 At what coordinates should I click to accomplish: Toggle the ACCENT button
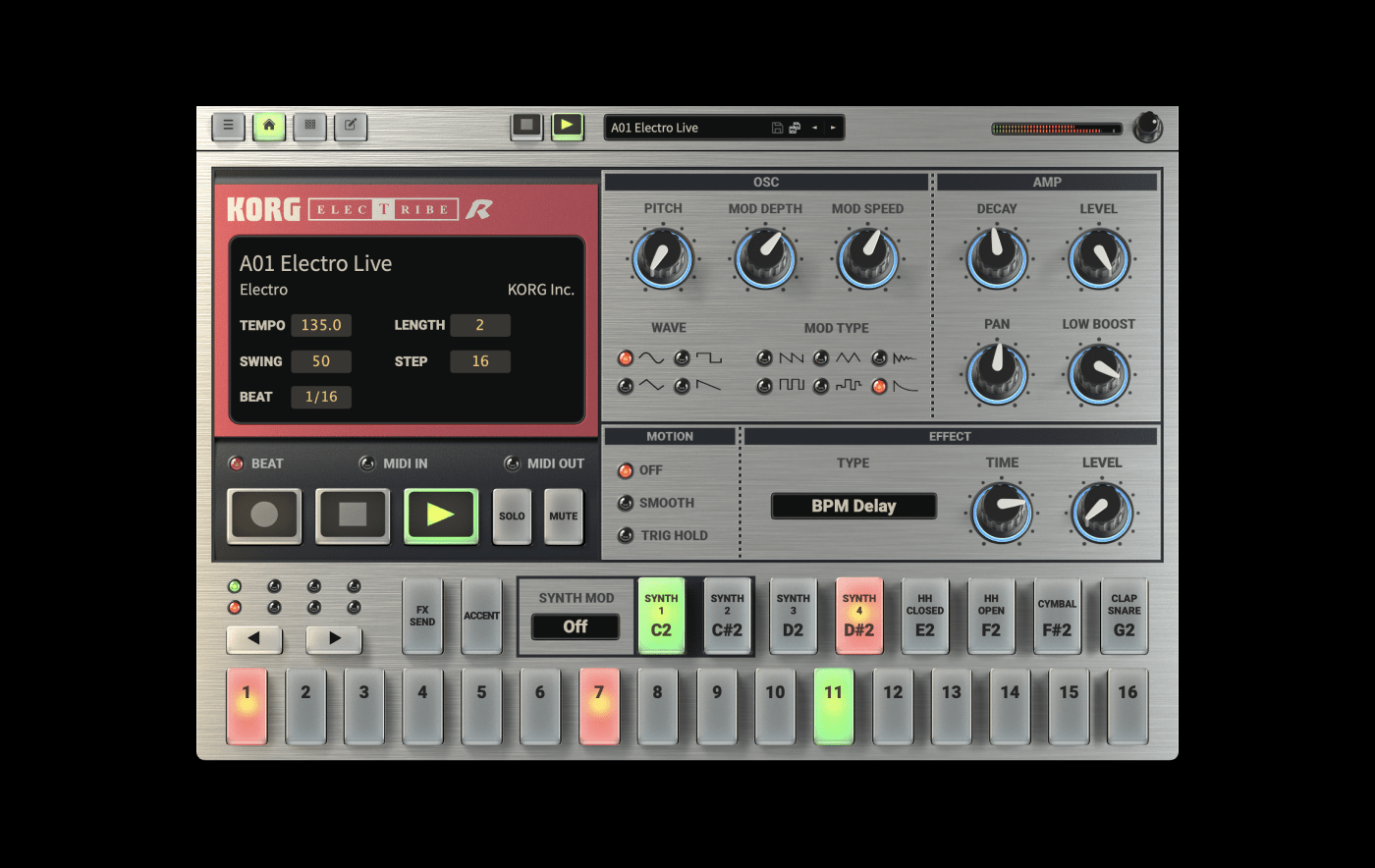(481, 616)
